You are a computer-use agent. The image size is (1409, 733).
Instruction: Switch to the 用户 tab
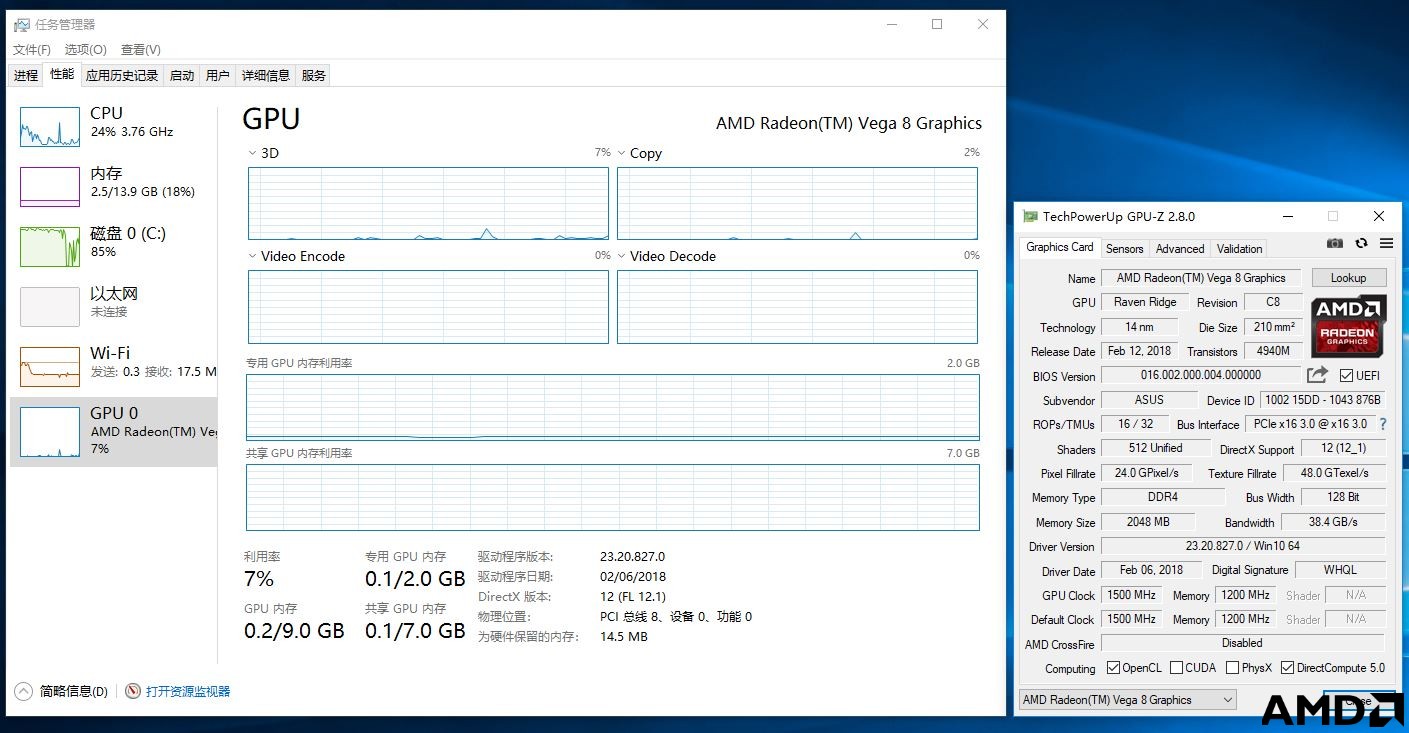218,75
